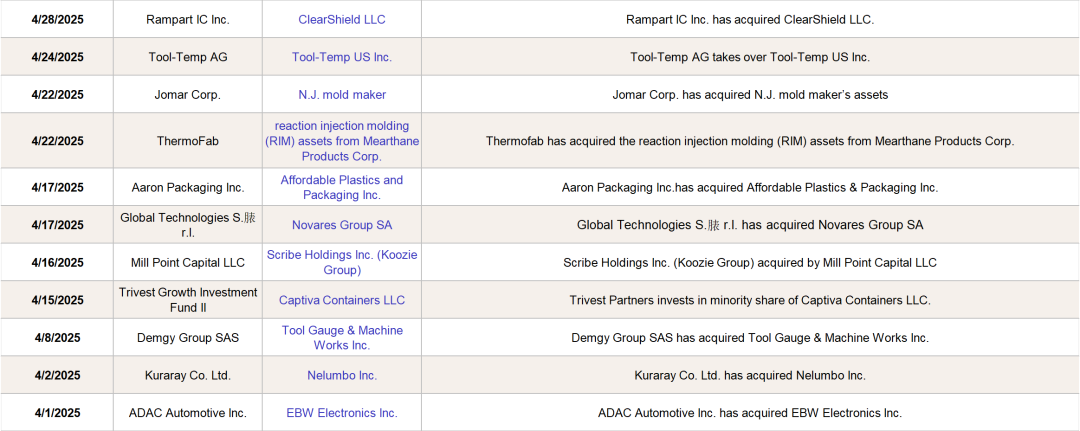Screen dimensions: 1080x431
Task: Follow the Mearthane Products Corp. RIM assets link
Action: pyautogui.click(x=341, y=141)
